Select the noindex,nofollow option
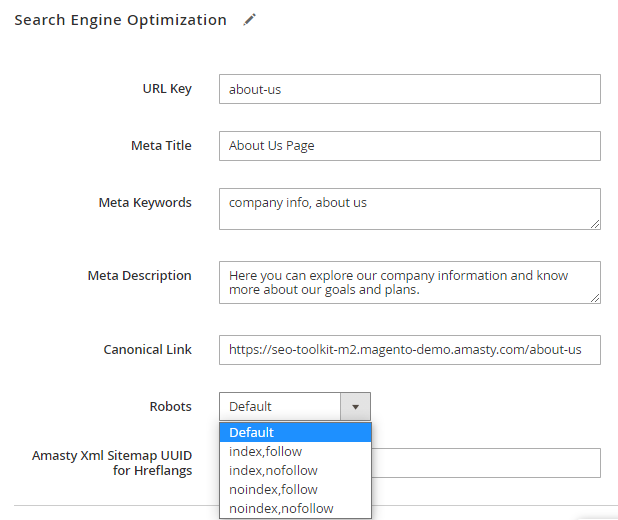This screenshot has width=618, height=520. 295,509
